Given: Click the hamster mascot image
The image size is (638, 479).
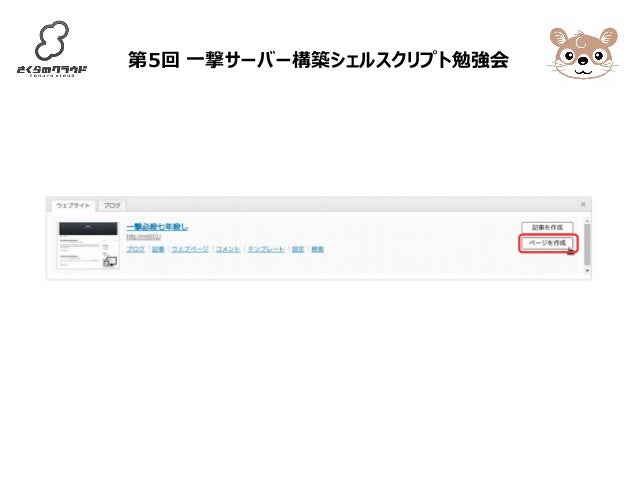Looking at the screenshot, I should pyautogui.click(x=583, y=53).
